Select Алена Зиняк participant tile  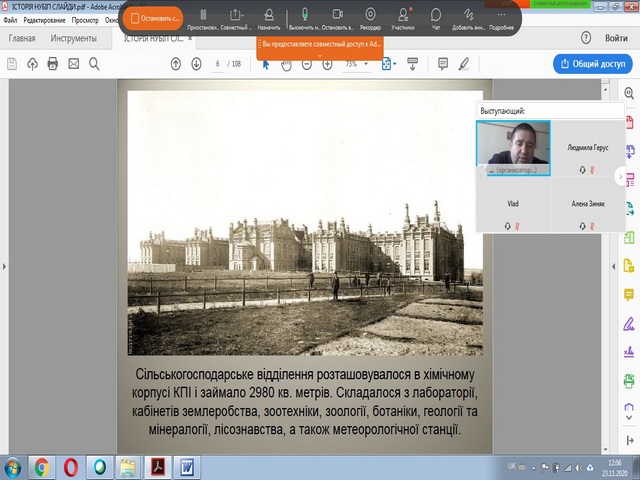(x=588, y=204)
